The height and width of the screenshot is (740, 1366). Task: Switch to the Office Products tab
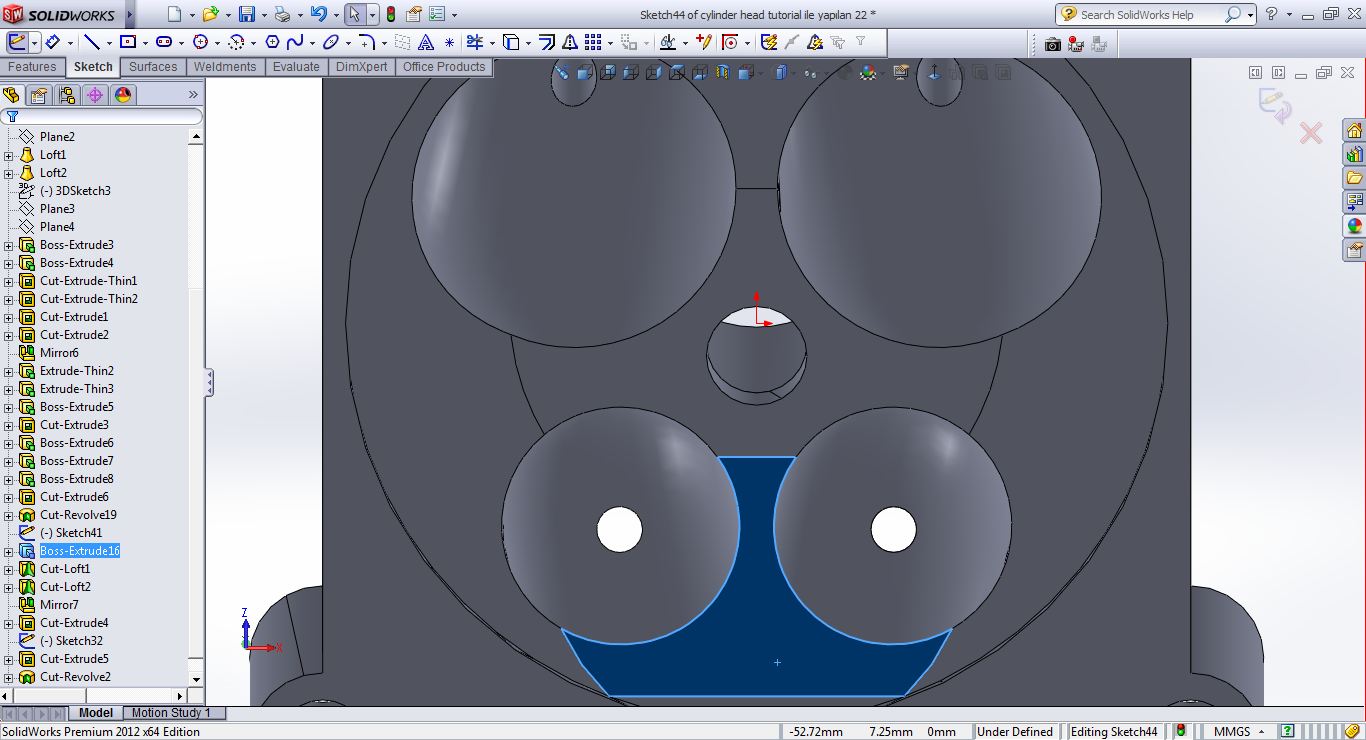(444, 67)
